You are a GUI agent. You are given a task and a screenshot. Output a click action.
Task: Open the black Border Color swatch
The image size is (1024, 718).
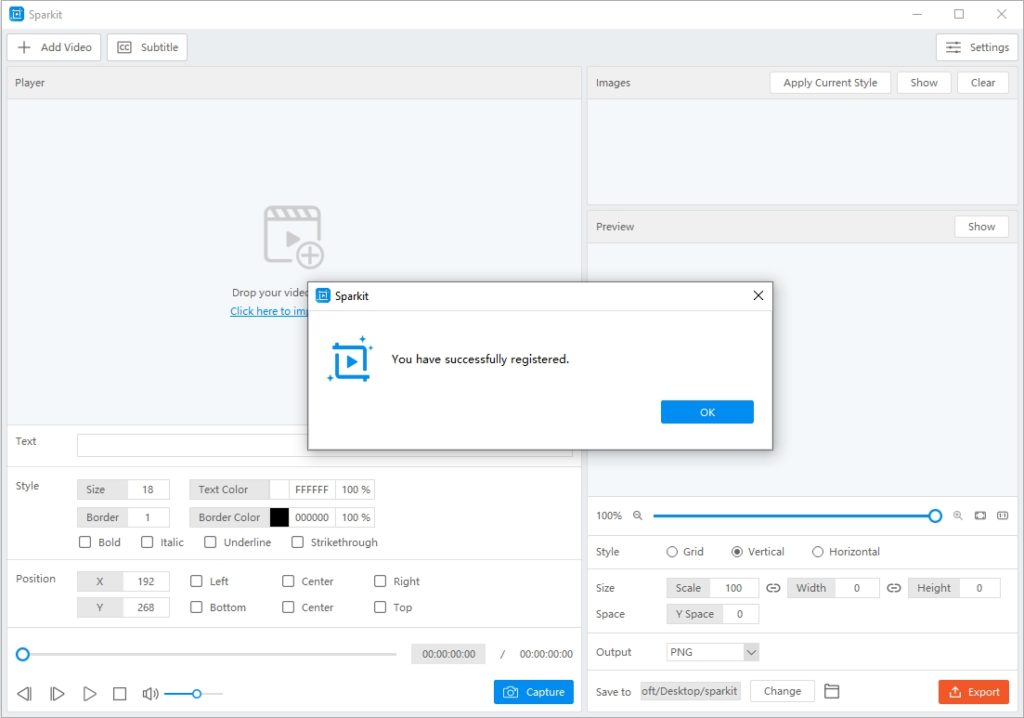pos(279,517)
